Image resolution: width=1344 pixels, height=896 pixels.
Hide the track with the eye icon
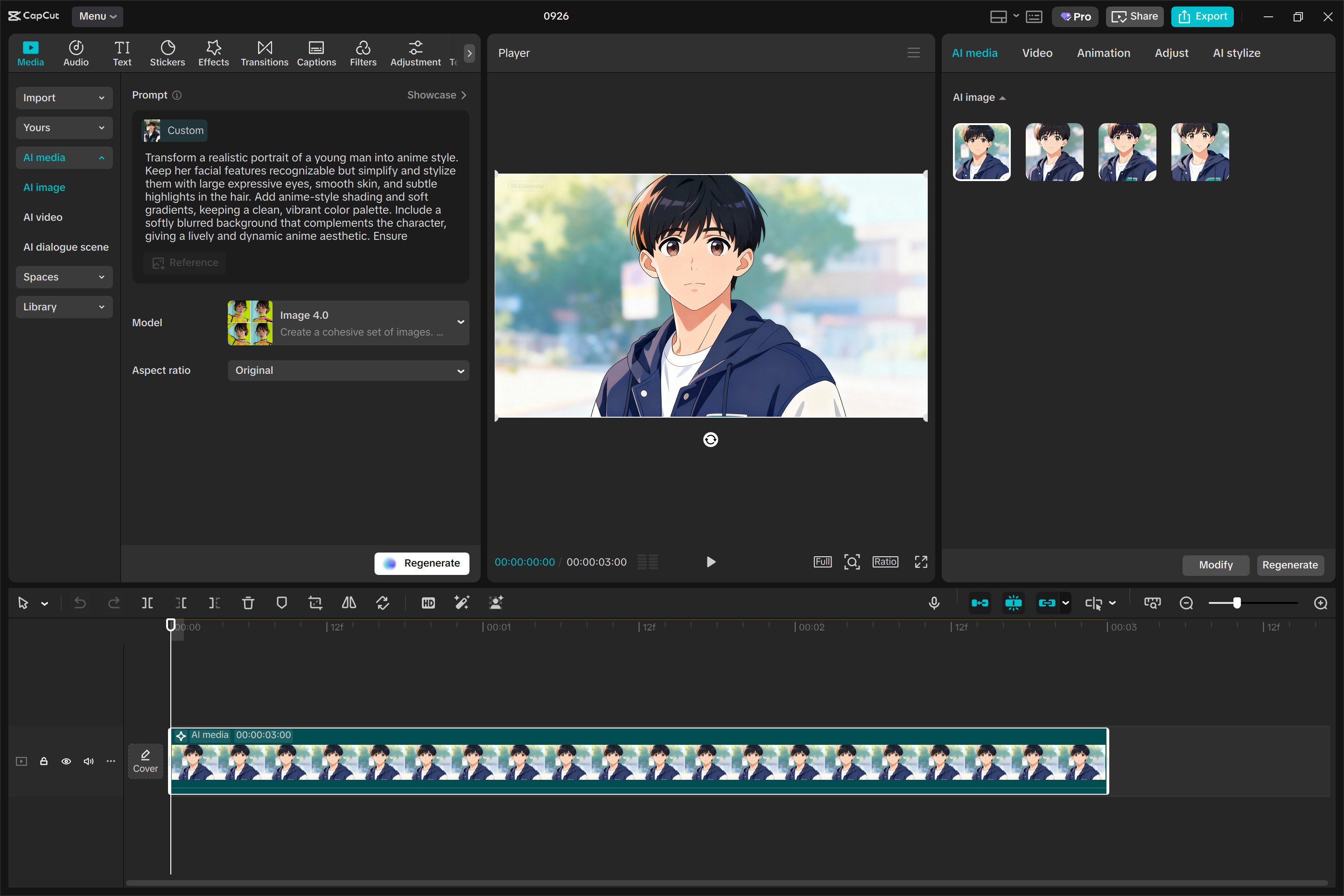pos(66,761)
